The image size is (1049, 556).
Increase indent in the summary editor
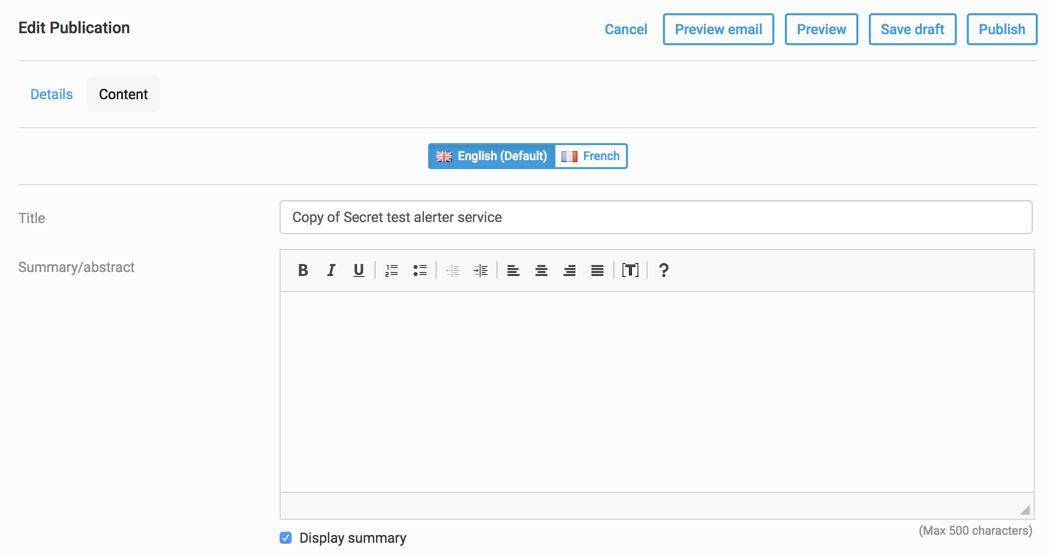click(480, 270)
